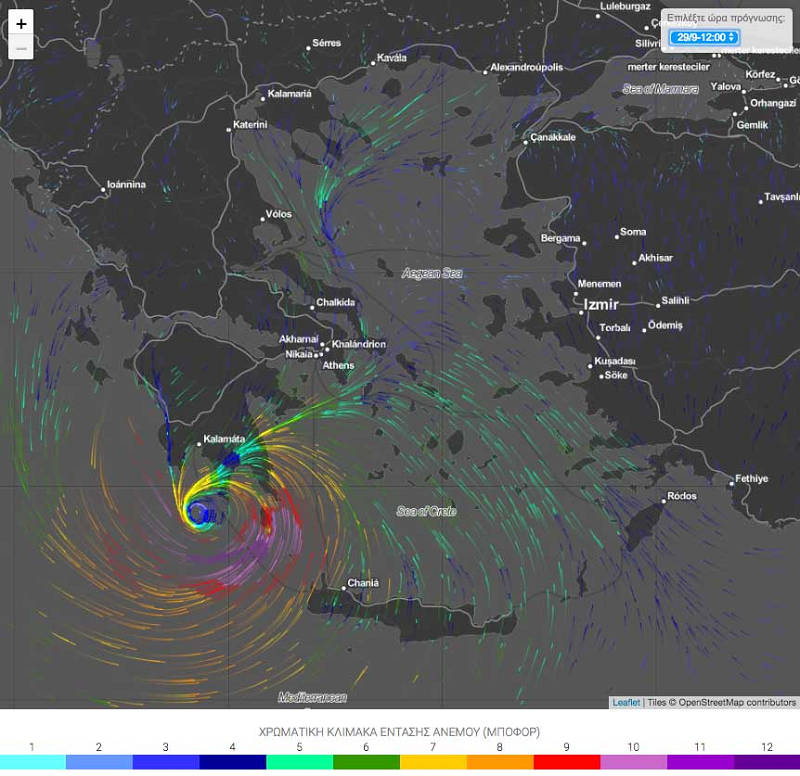The image size is (800, 776).
Task: Click the Vólos city marker
Action: [262, 217]
